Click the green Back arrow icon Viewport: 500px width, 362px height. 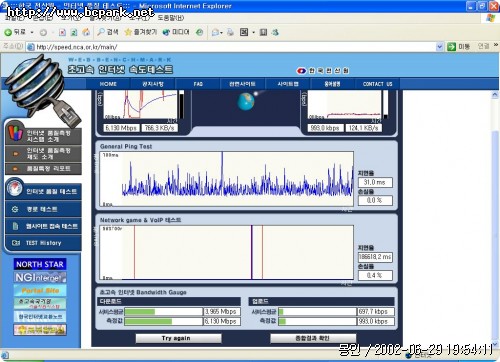pyautogui.click(x=8, y=32)
